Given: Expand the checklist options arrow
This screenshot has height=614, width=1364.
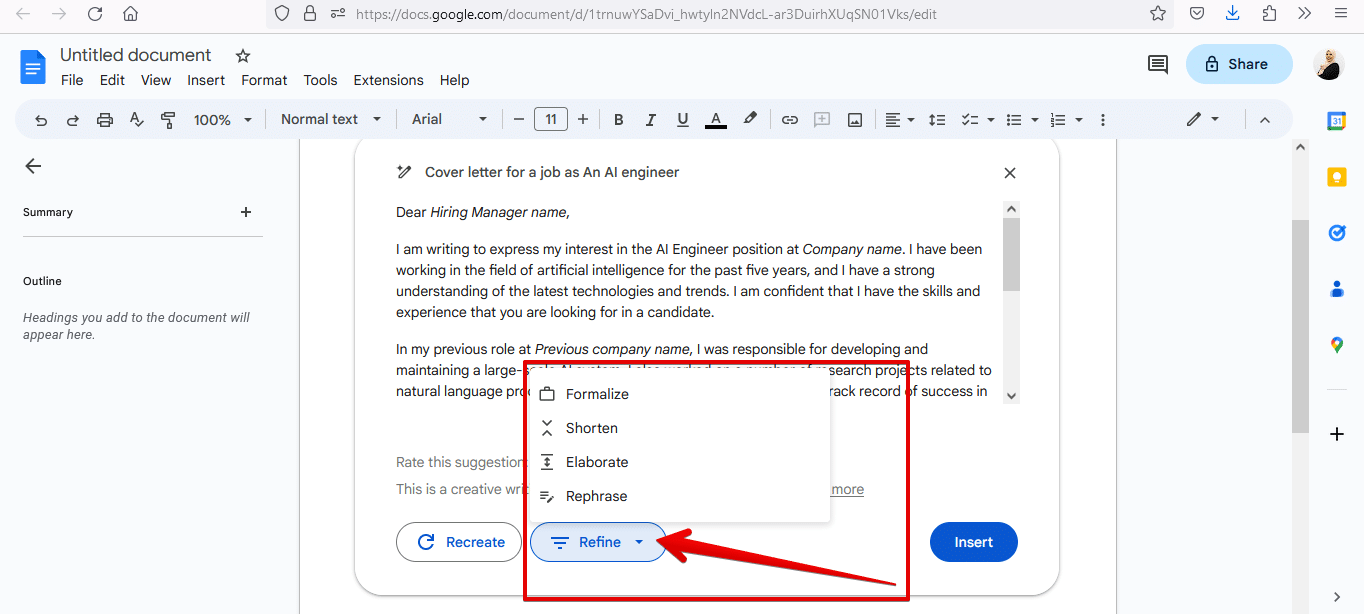Looking at the screenshot, I should tap(990, 120).
